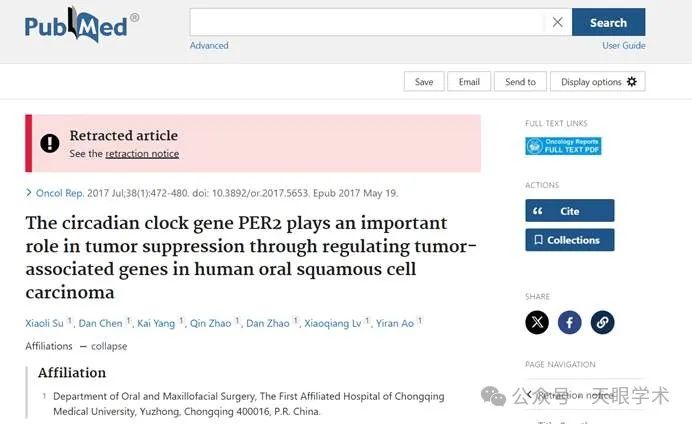Share article on Facebook icon

570,322
